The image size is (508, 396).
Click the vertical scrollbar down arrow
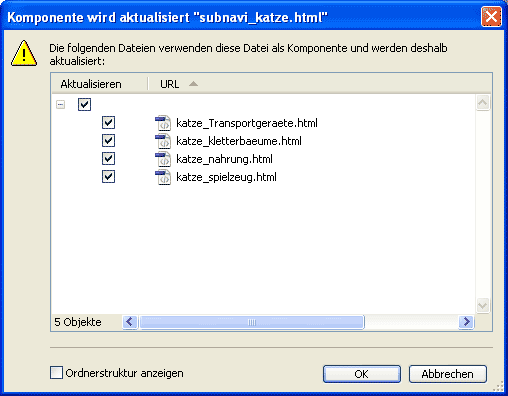[483, 305]
